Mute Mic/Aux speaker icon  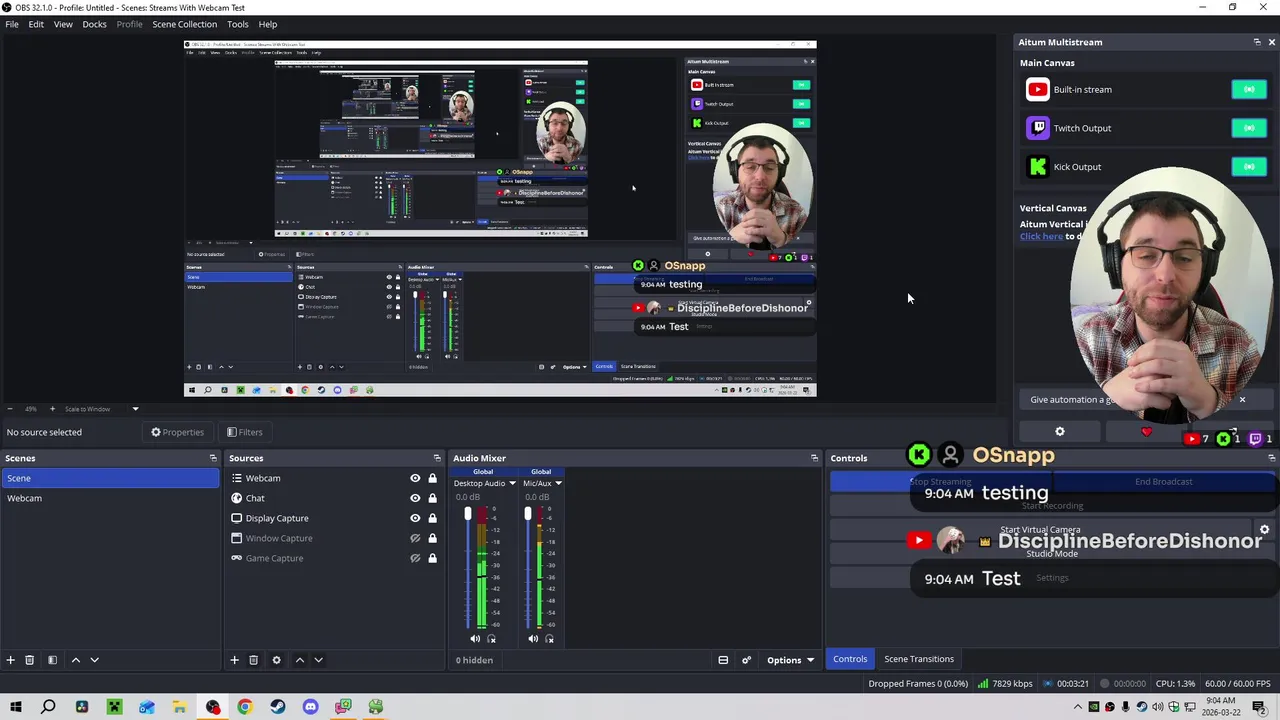pyautogui.click(x=533, y=639)
